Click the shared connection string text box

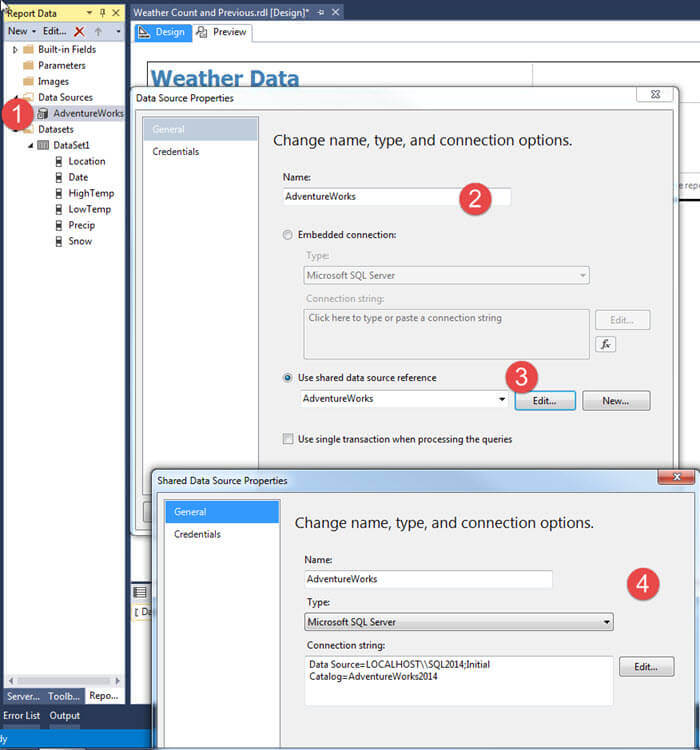458,681
